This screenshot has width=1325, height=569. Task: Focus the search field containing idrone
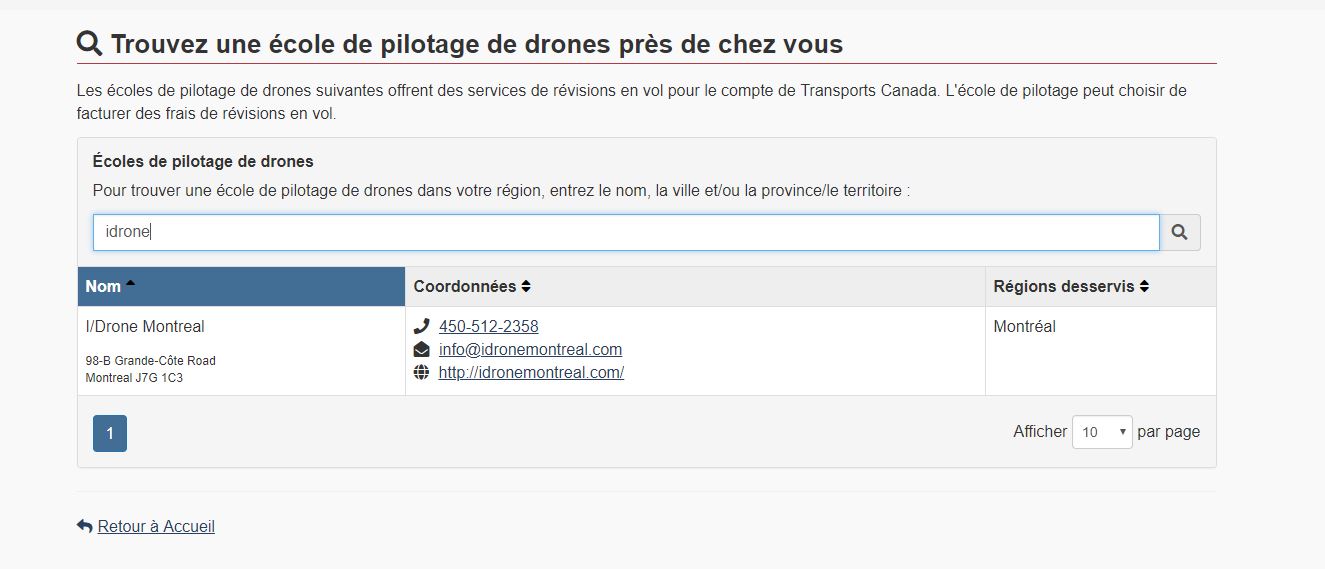tap(626, 232)
